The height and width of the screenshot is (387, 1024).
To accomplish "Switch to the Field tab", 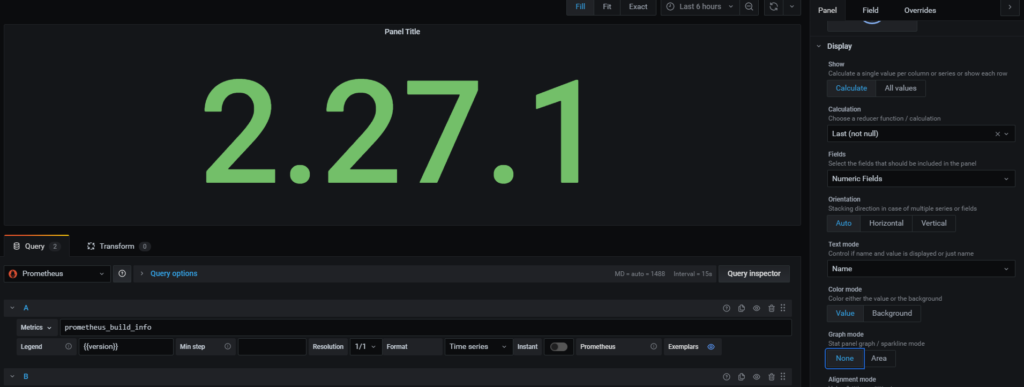I will coord(870,10).
